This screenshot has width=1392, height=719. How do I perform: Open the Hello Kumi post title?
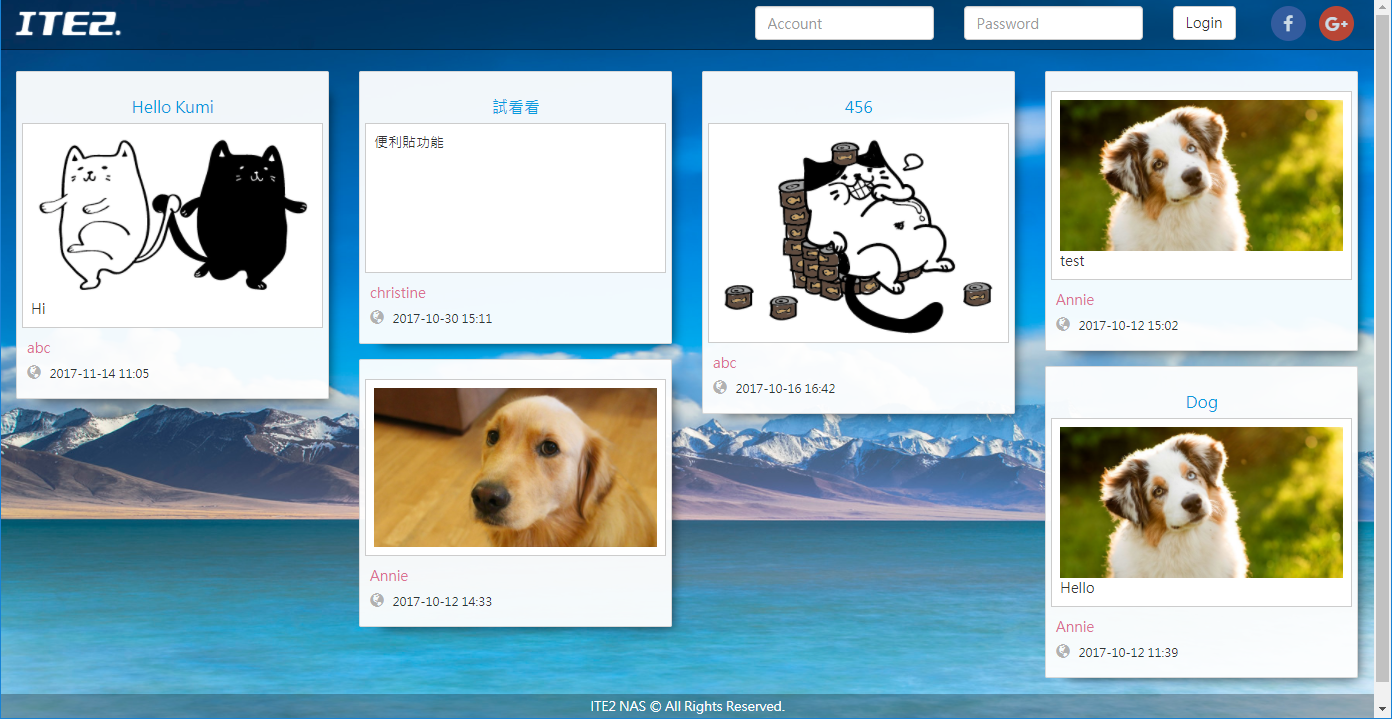173,107
